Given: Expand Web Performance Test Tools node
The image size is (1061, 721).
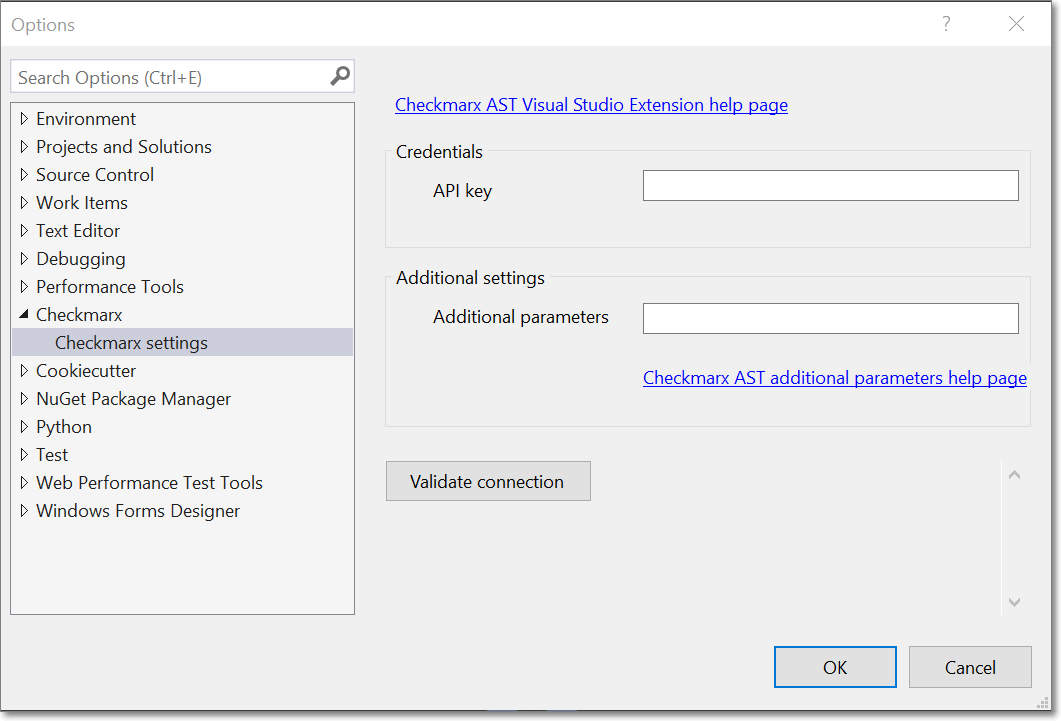Looking at the screenshot, I should pyautogui.click(x=24, y=483).
